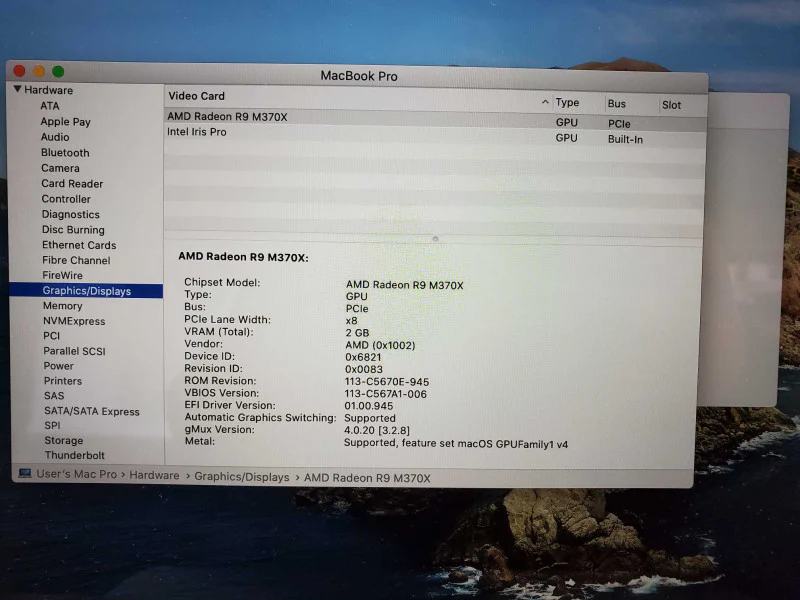Select Intel Iris Pro row
800x600 pixels.
(435, 134)
